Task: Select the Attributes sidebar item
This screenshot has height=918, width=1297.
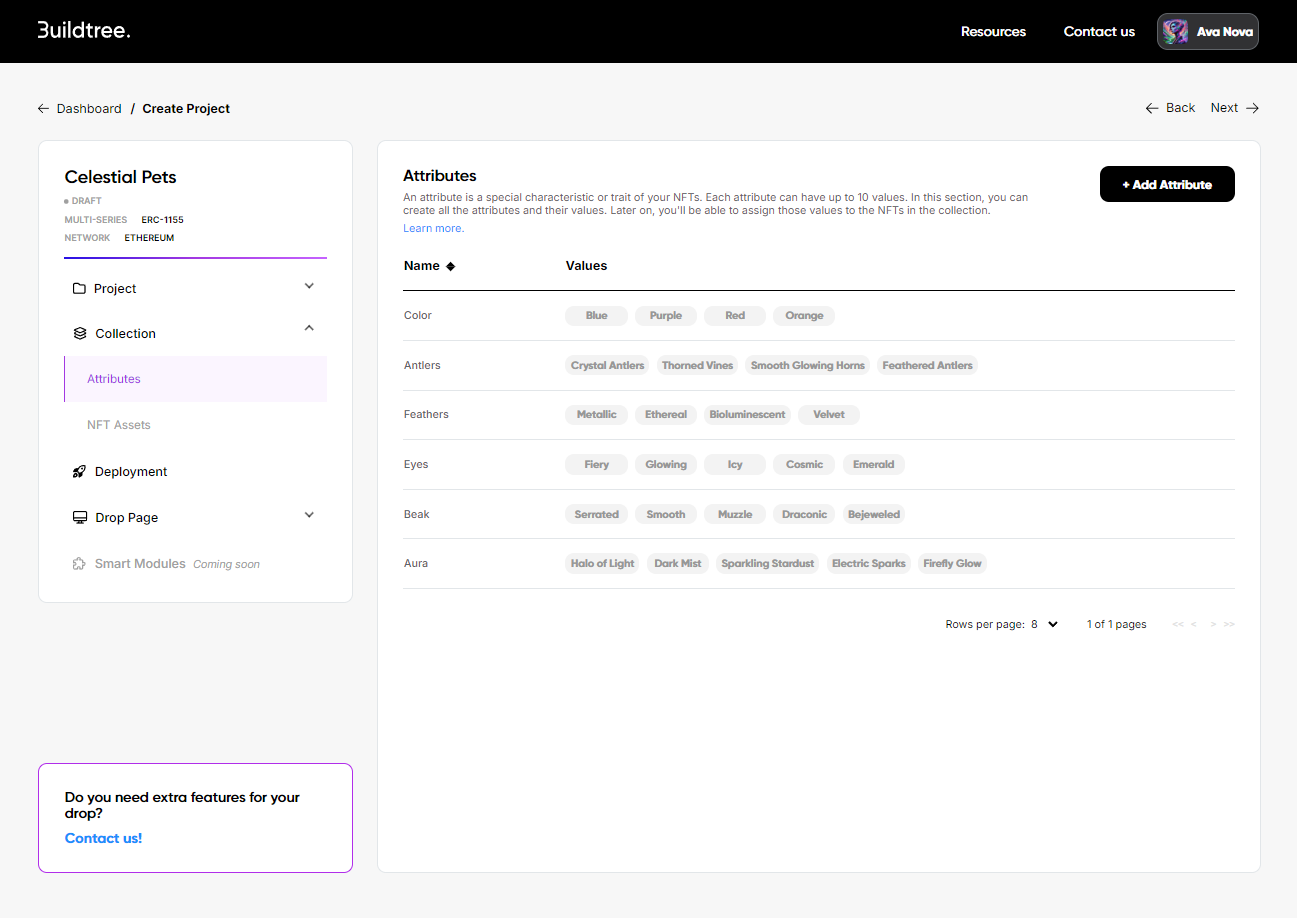Action: (x=114, y=379)
